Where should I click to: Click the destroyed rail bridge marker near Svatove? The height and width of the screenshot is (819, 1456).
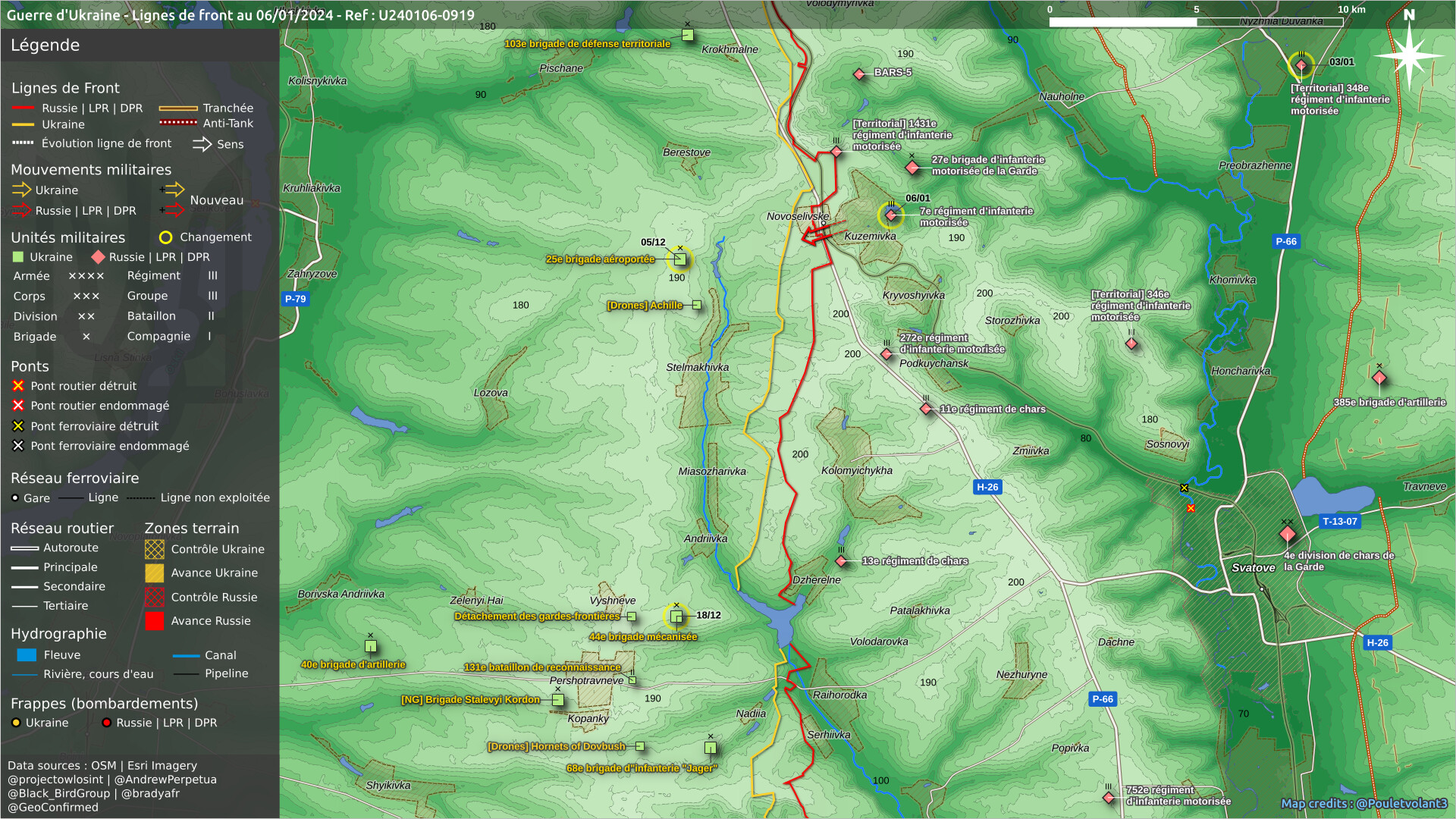pyautogui.click(x=1184, y=488)
